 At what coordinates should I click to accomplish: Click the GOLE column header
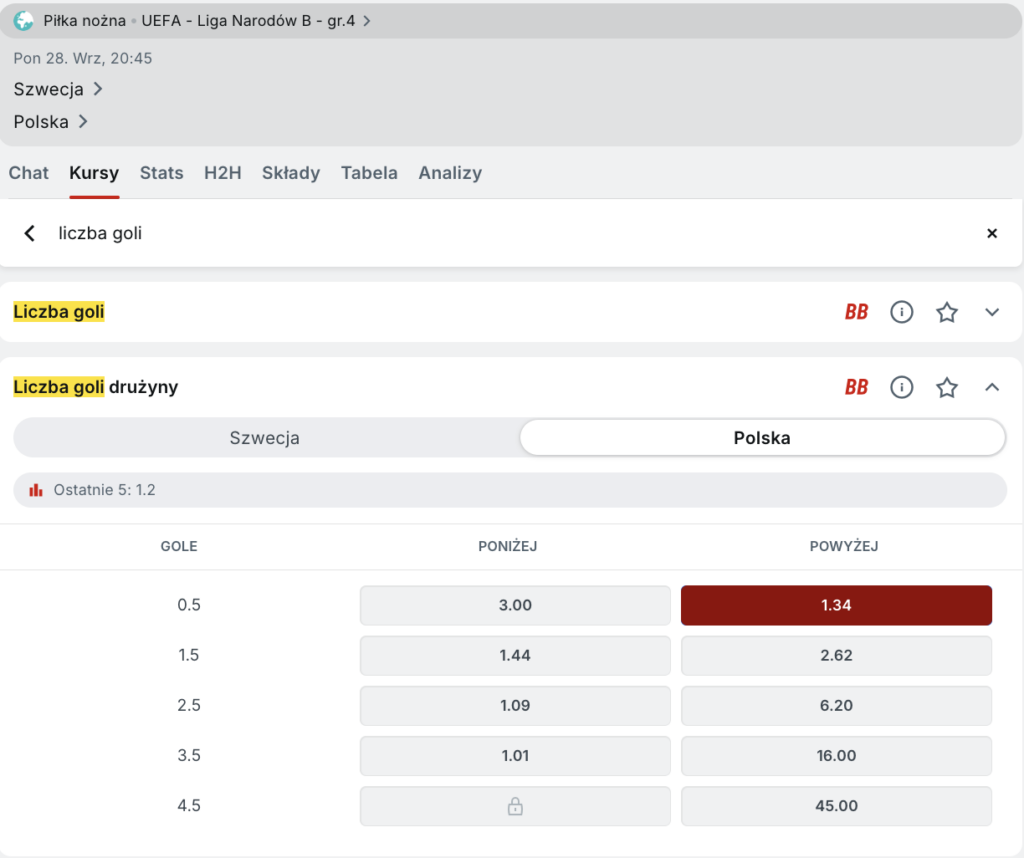point(179,547)
